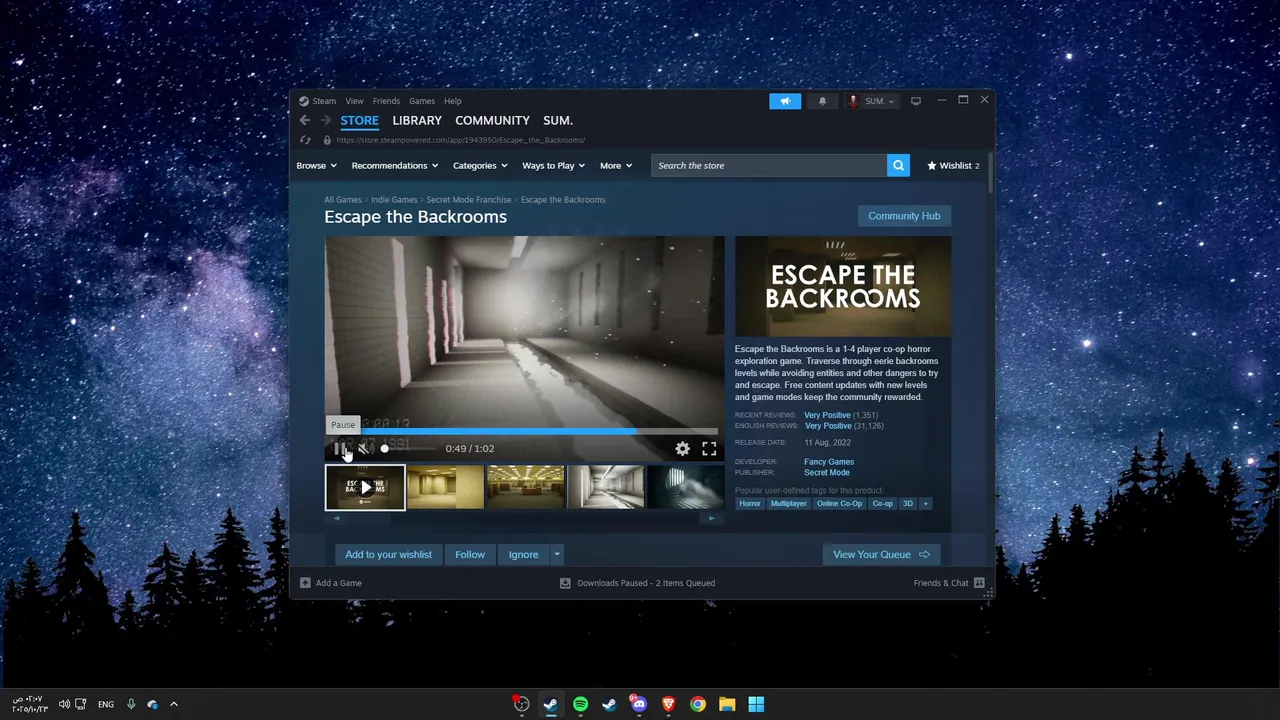Image resolution: width=1280 pixels, height=720 pixels.
Task: Click Add to your wishlist
Action: pyautogui.click(x=388, y=554)
